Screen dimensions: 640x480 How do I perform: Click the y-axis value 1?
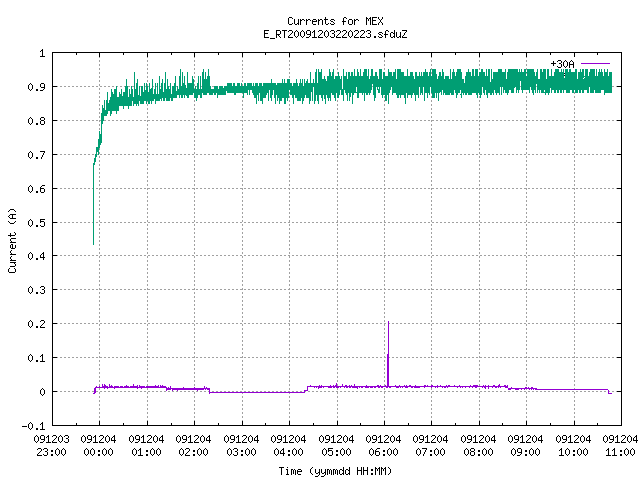click(42, 53)
